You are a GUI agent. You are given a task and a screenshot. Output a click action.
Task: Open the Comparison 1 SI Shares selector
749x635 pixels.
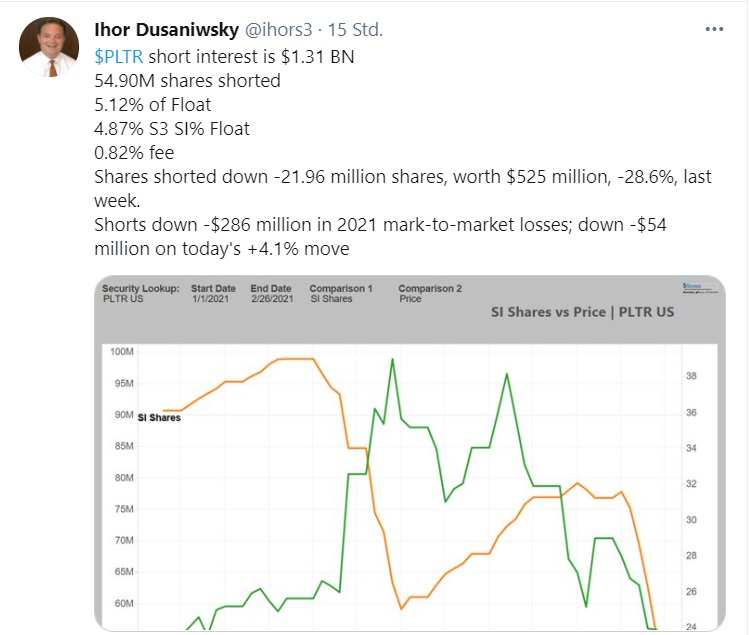click(340, 293)
